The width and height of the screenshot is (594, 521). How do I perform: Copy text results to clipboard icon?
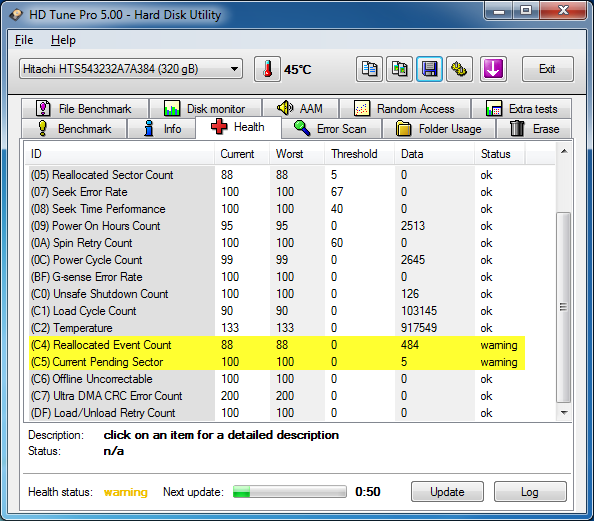(369, 69)
